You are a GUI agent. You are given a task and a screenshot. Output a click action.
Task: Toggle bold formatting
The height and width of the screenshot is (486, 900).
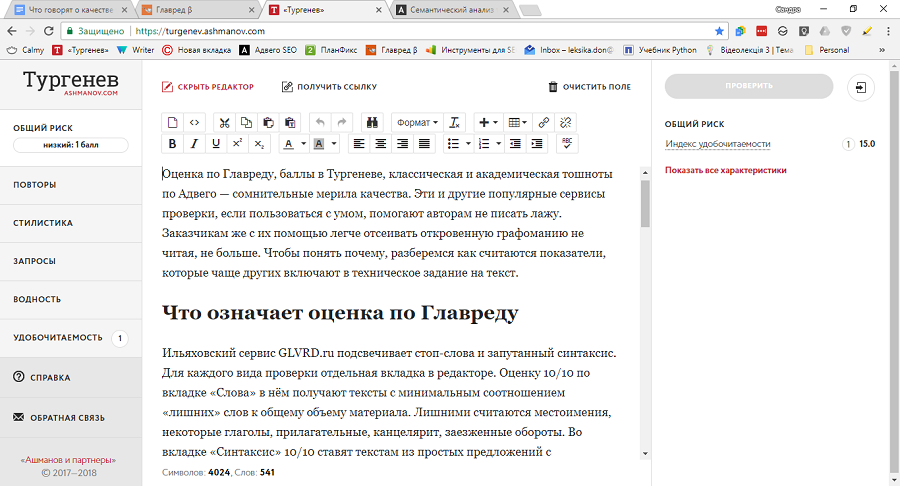click(172, 144)
